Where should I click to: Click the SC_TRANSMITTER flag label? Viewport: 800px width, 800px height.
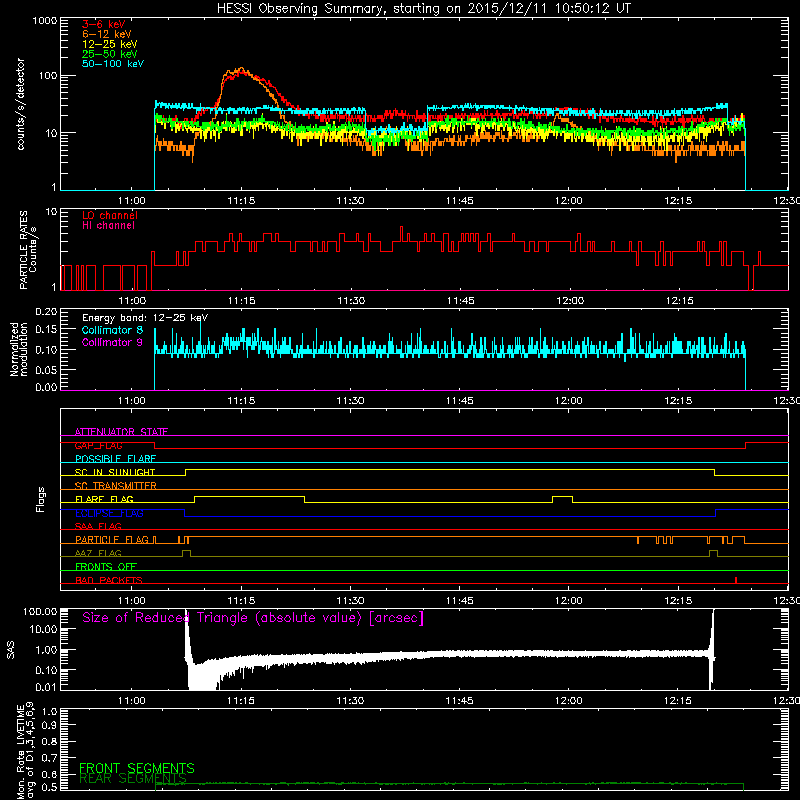pyautogui.click(x=115, y=485)
